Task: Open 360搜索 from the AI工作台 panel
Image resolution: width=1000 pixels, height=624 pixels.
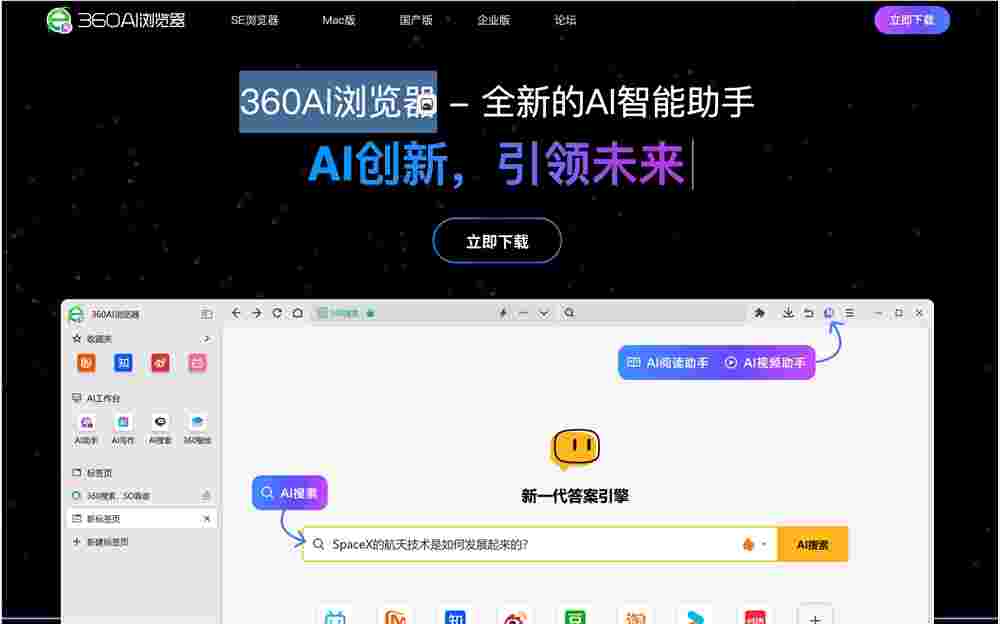Action: coord(196,424)
